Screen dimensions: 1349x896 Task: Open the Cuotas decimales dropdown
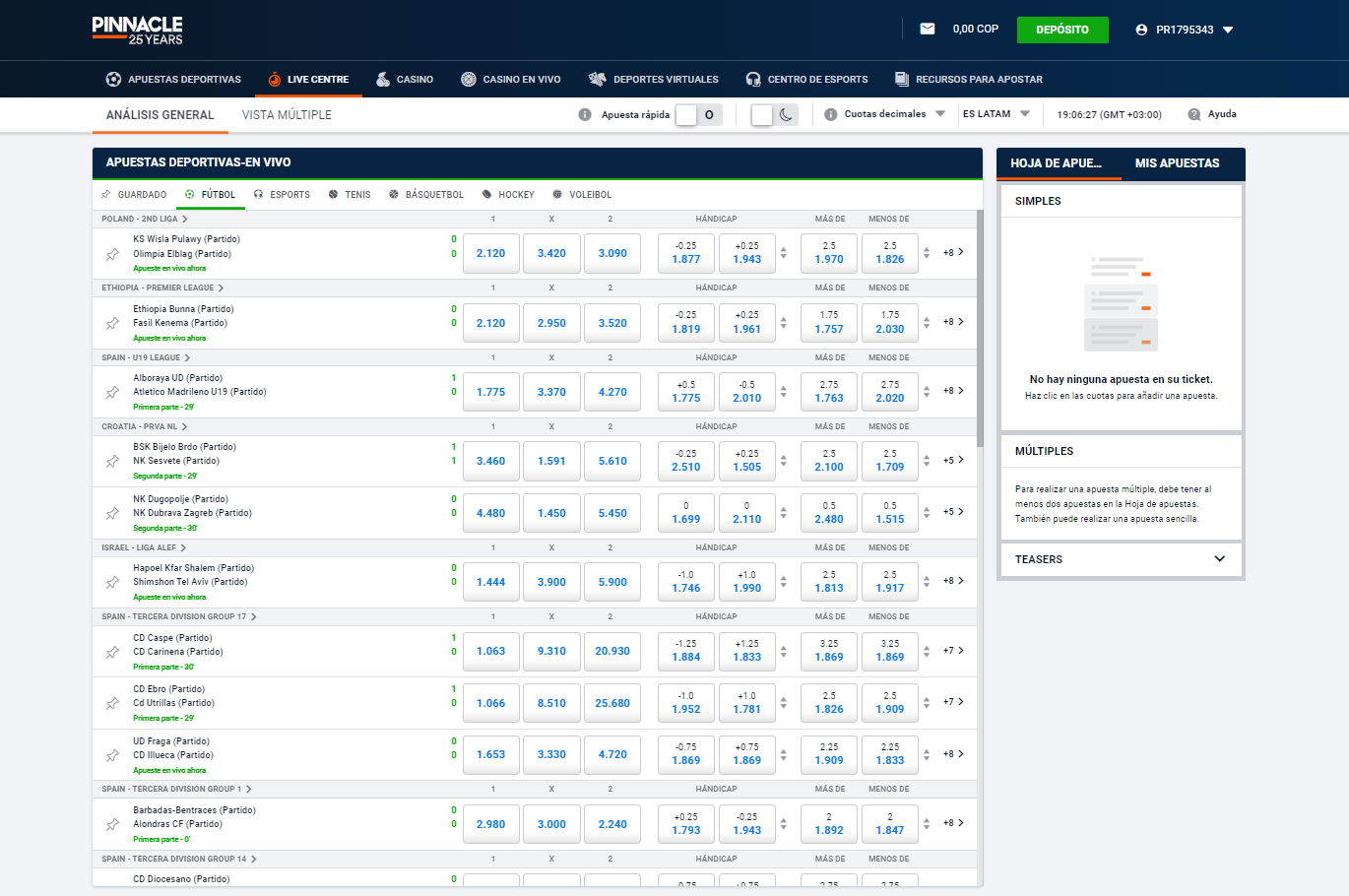click(895, 114)
